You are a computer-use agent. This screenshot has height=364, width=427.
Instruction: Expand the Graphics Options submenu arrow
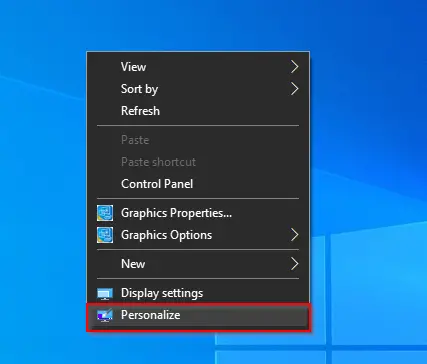click(294, 235)
